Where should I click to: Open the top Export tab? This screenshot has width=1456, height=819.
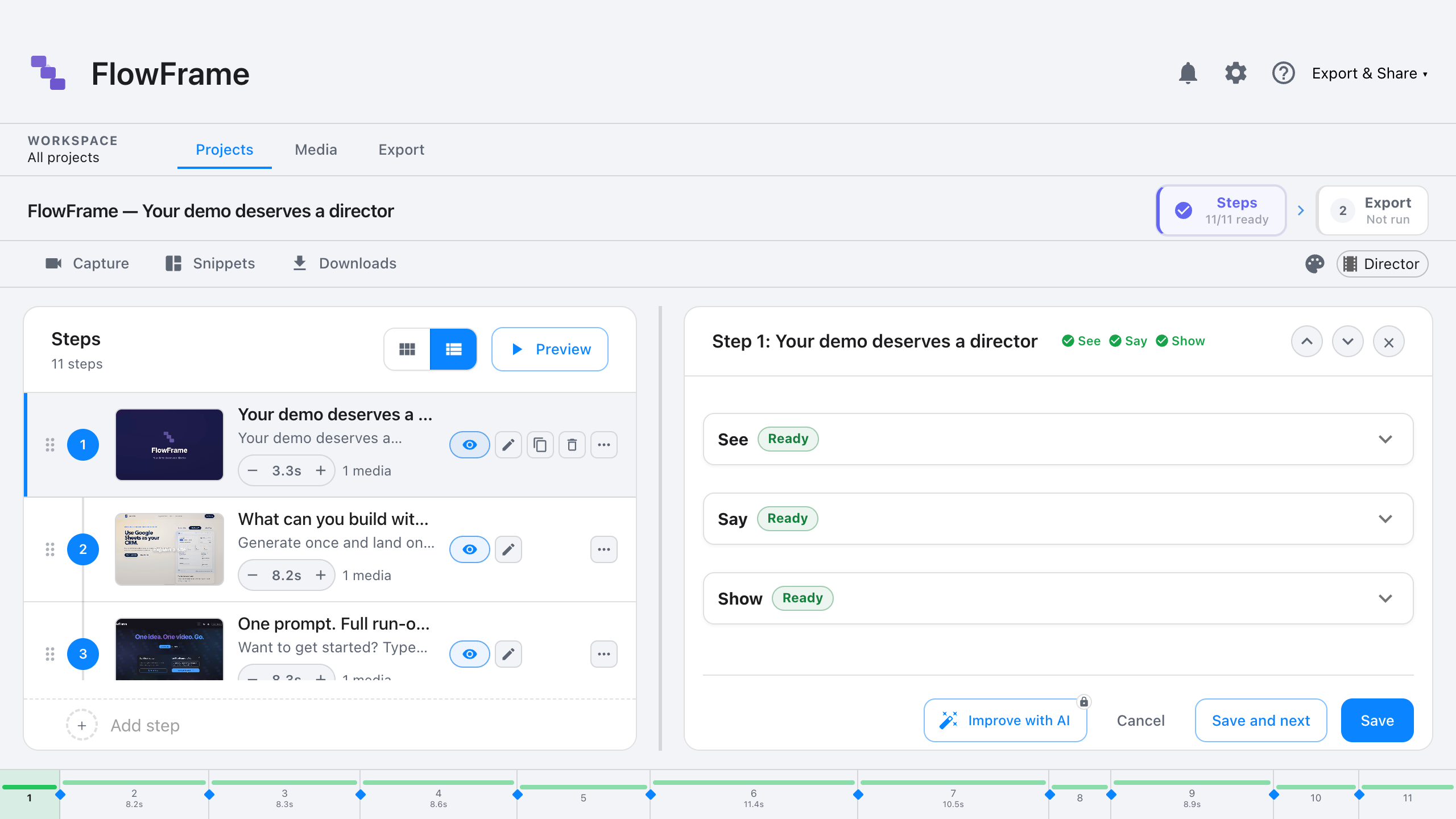tap(402, 150)
